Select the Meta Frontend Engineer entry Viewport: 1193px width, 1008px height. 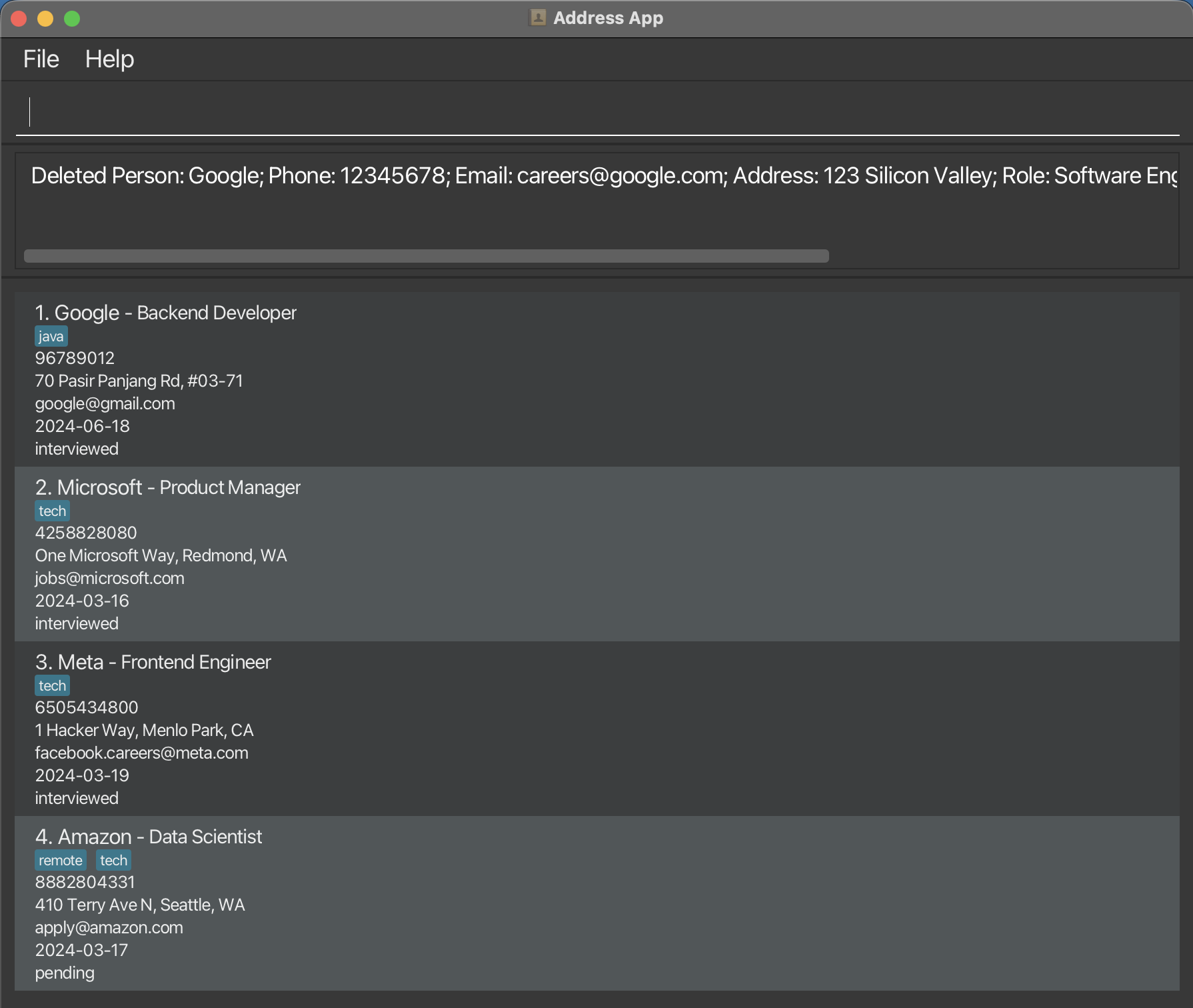coord(596,728)
